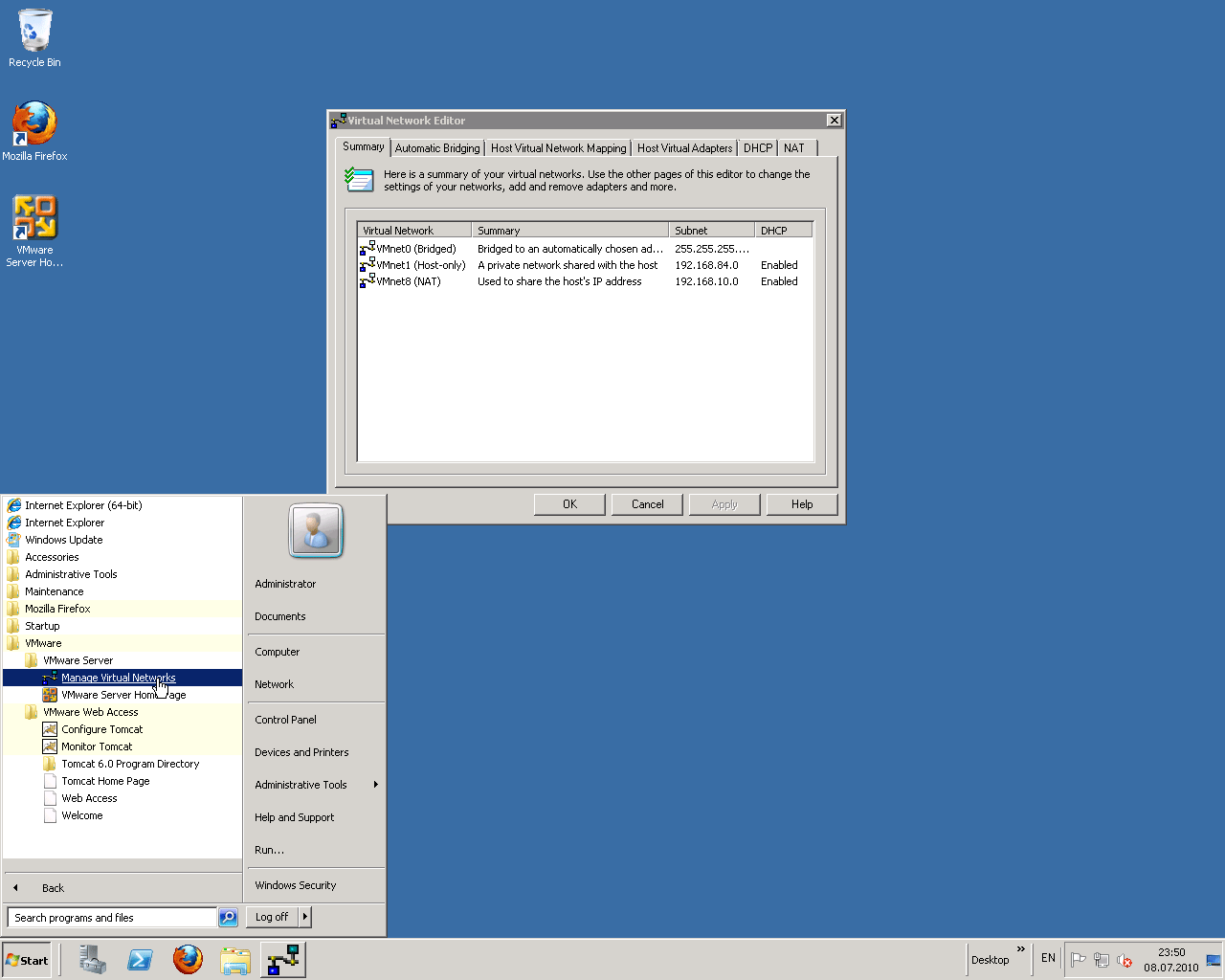
Task: Open the Host Virtual Adapters tab
Action: coord(685,148)
